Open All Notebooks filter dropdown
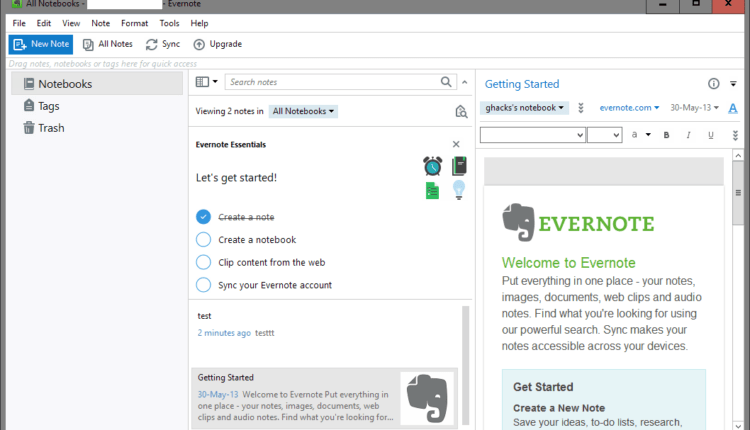The height and width of the screenshot is (430, 750). pos(303,111)
